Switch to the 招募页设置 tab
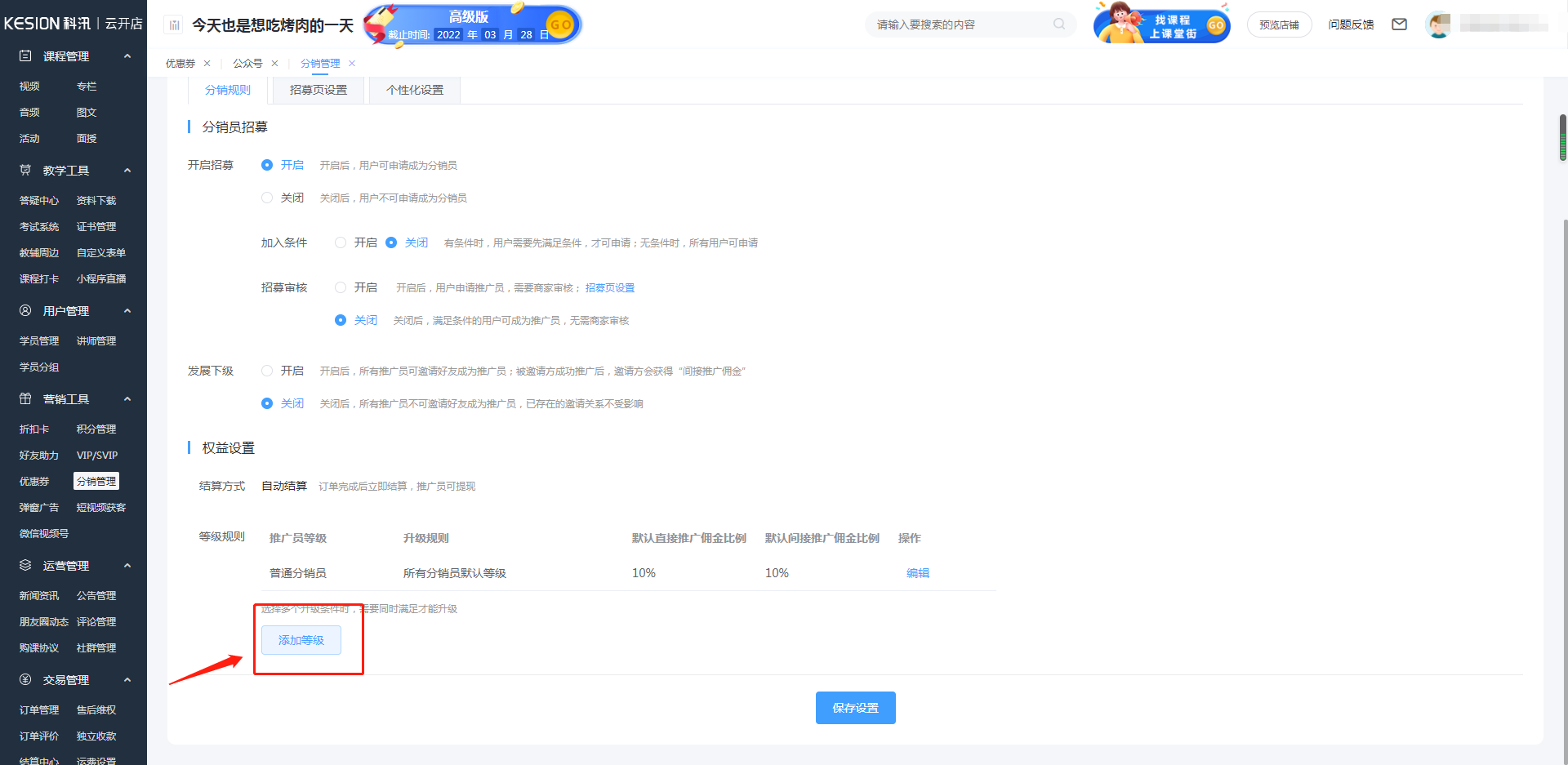The height and width of the screenshot is (765, 1568). 318,90
